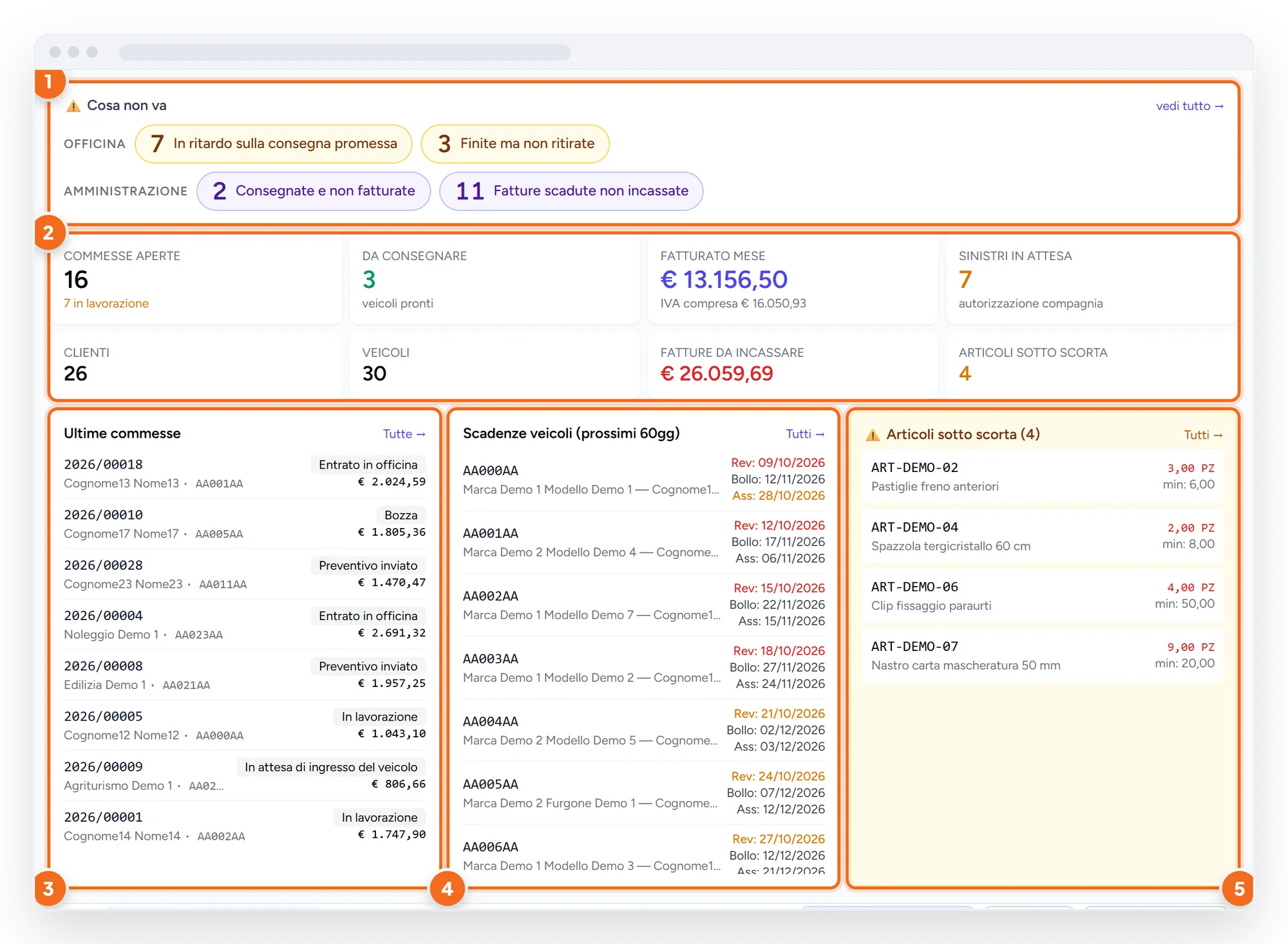Open 'Consegnate e non fatturate' pill
This screenshot has height=944, width=1288.
[314, 191]
